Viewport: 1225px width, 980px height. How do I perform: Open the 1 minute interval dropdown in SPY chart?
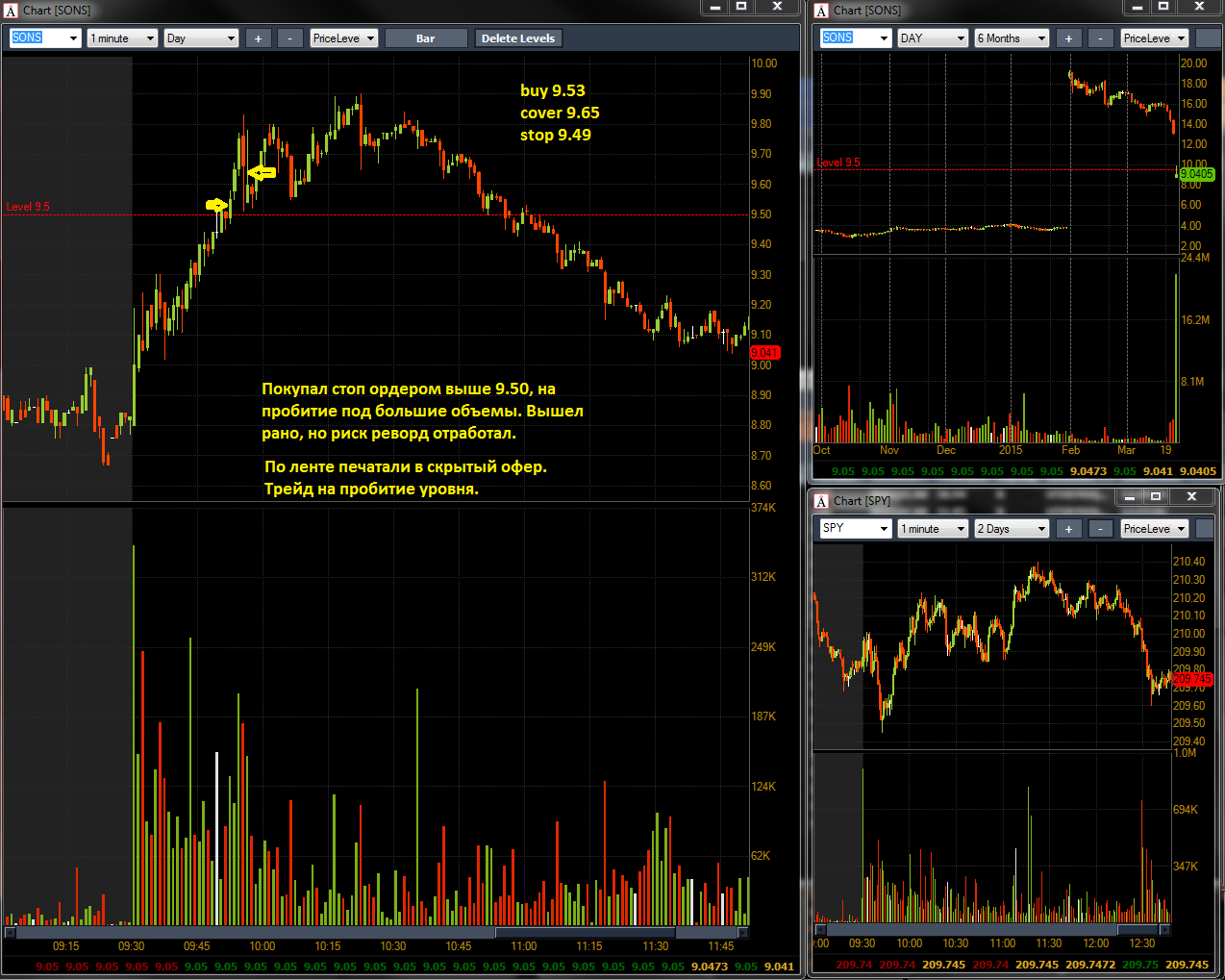coord(933,529)
